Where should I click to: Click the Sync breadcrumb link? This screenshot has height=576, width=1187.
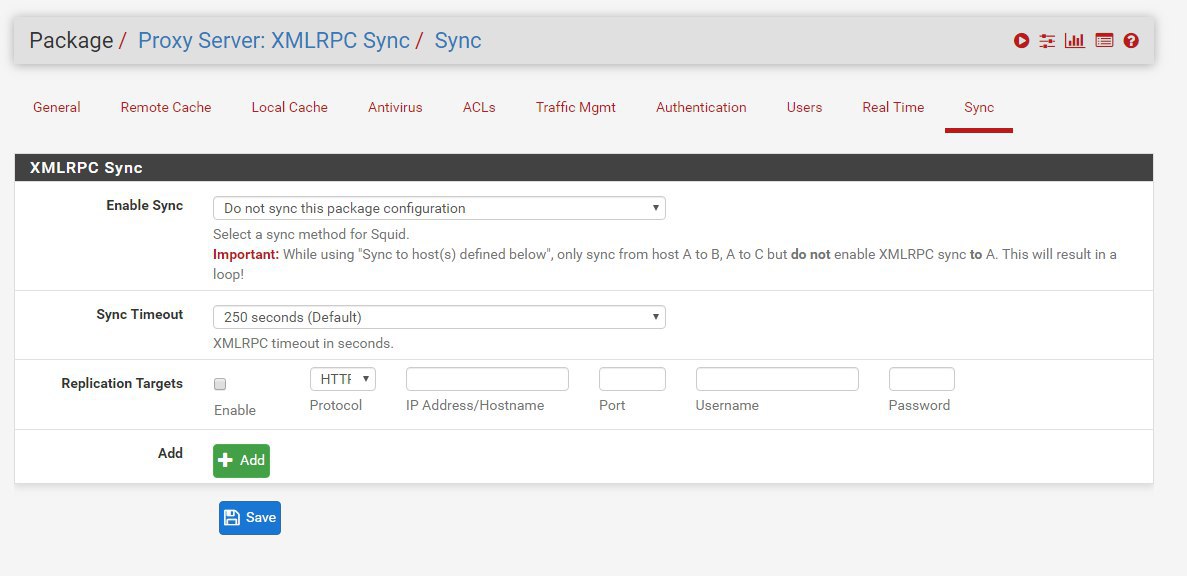[458, 40]
